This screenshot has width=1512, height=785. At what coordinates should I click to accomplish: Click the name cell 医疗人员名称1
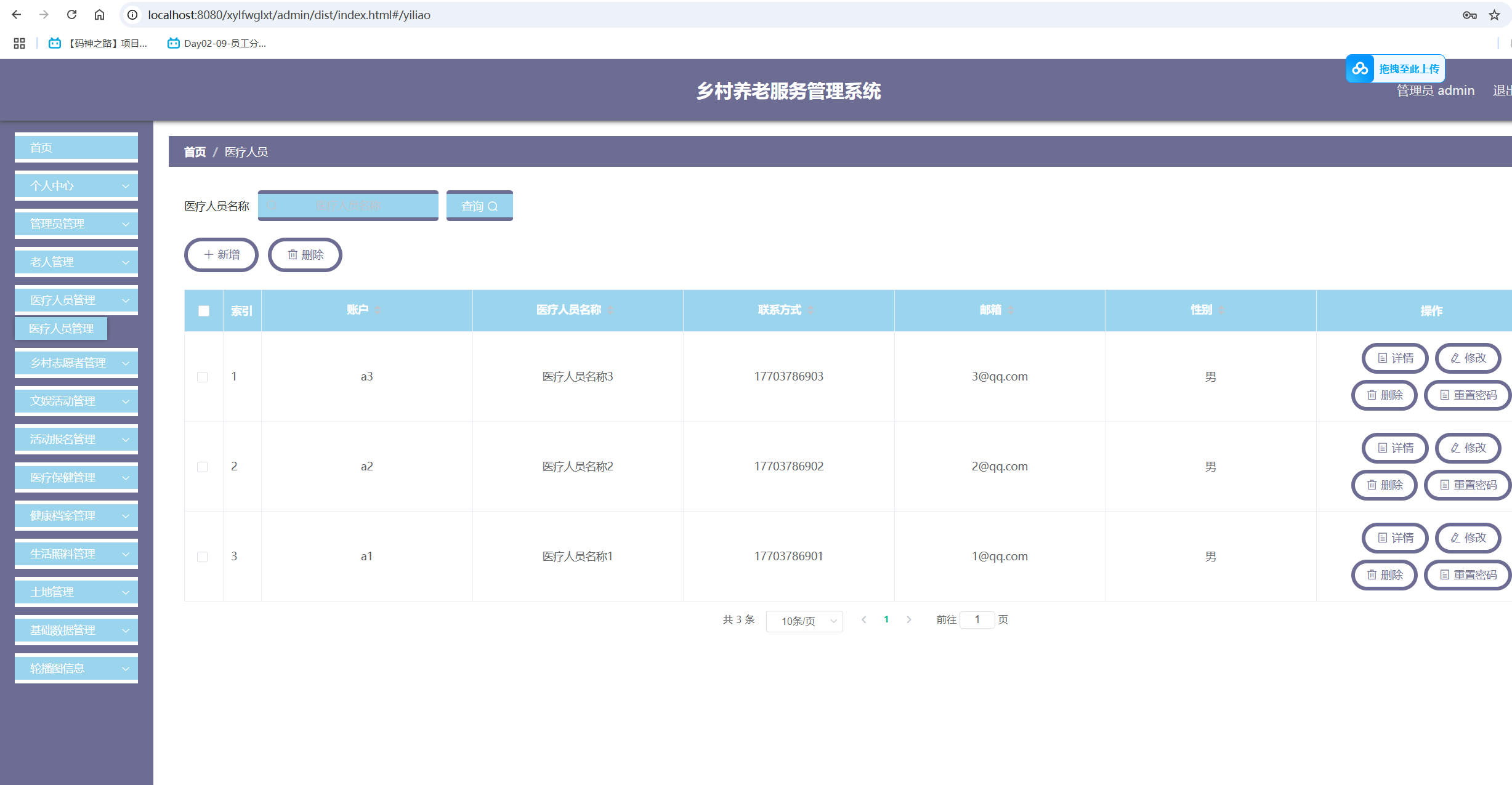(x=578, y=557)
